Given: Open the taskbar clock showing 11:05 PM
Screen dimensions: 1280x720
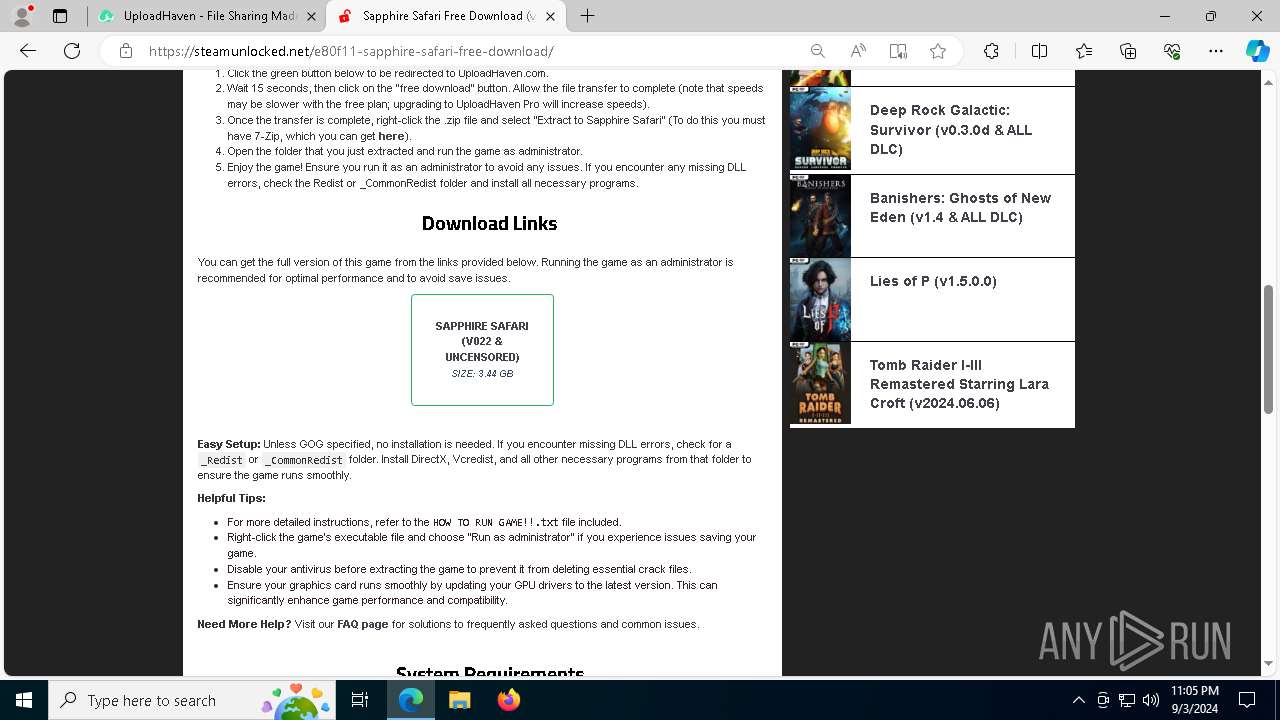Looking at the screenshot, I should [1195, 700].
